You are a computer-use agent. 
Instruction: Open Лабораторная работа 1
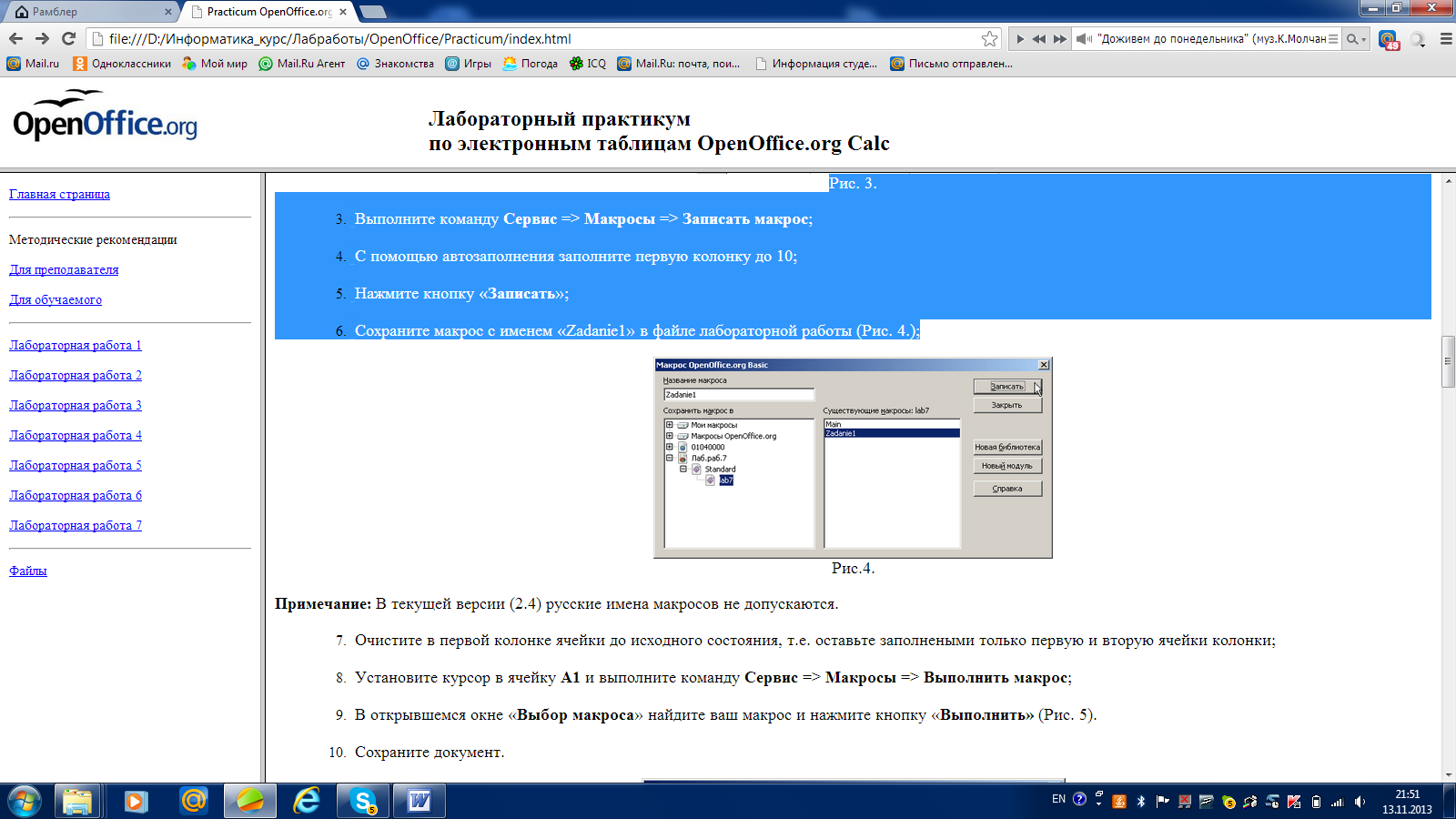[76, 345]
